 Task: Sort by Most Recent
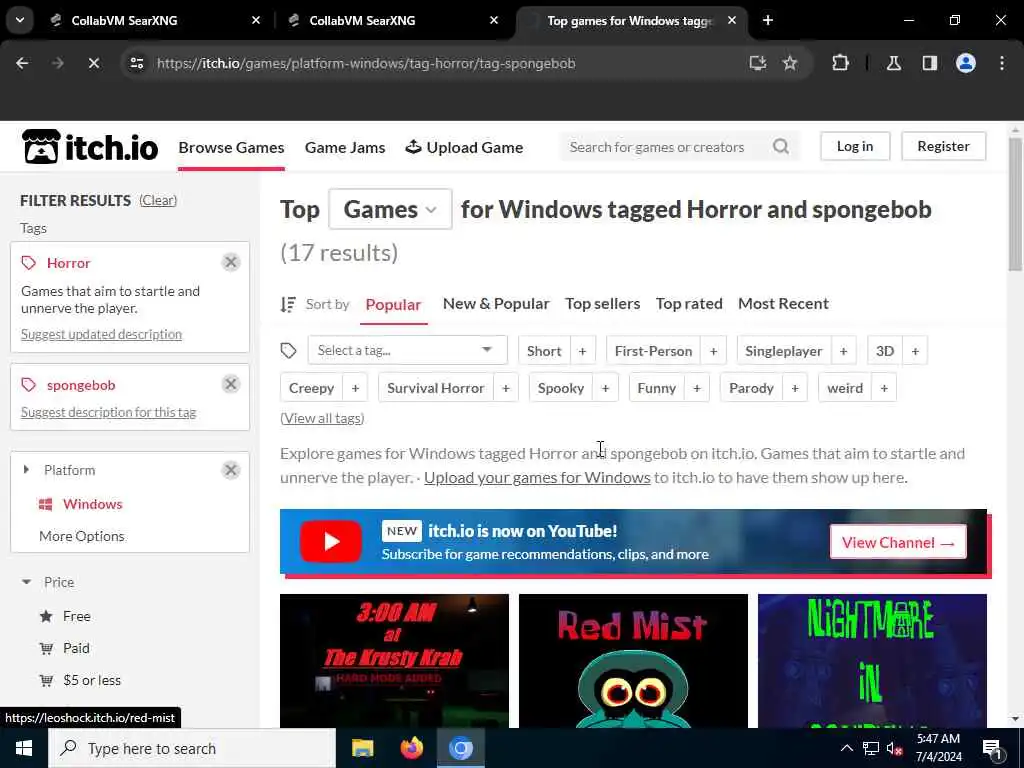click(x=783, y=304)
